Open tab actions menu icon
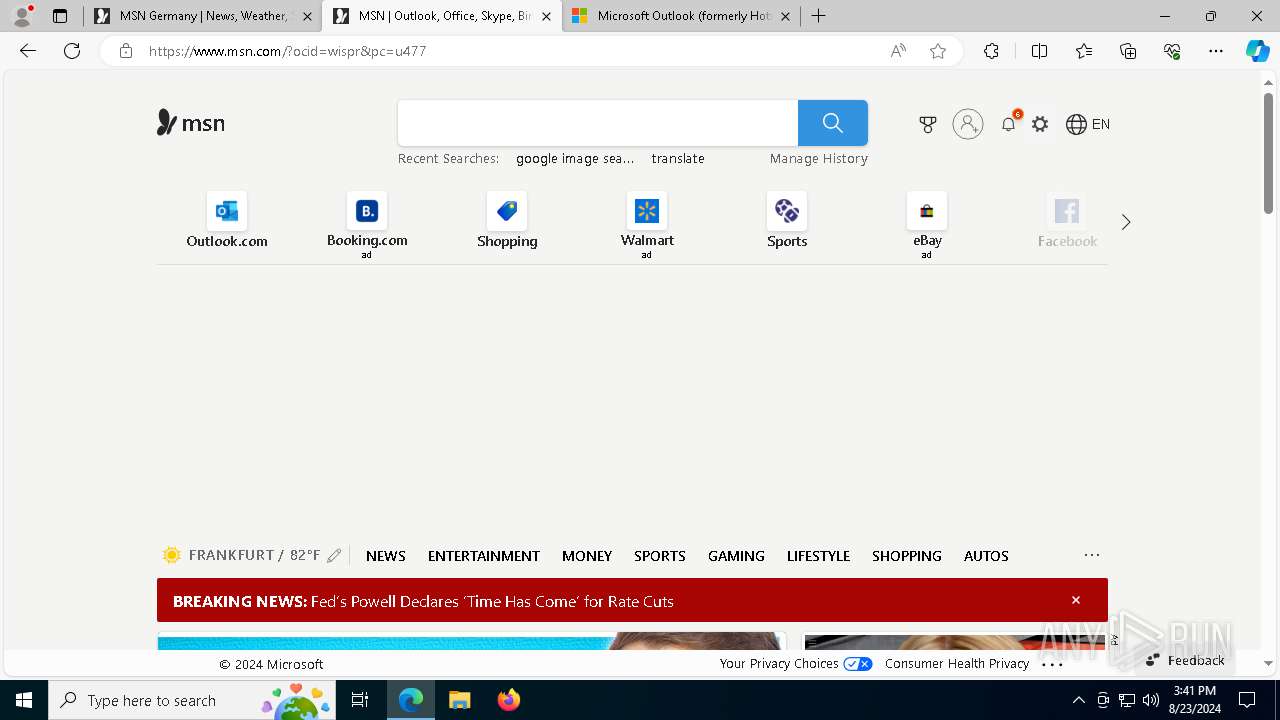1280x720 pixels. coord(60,16)
